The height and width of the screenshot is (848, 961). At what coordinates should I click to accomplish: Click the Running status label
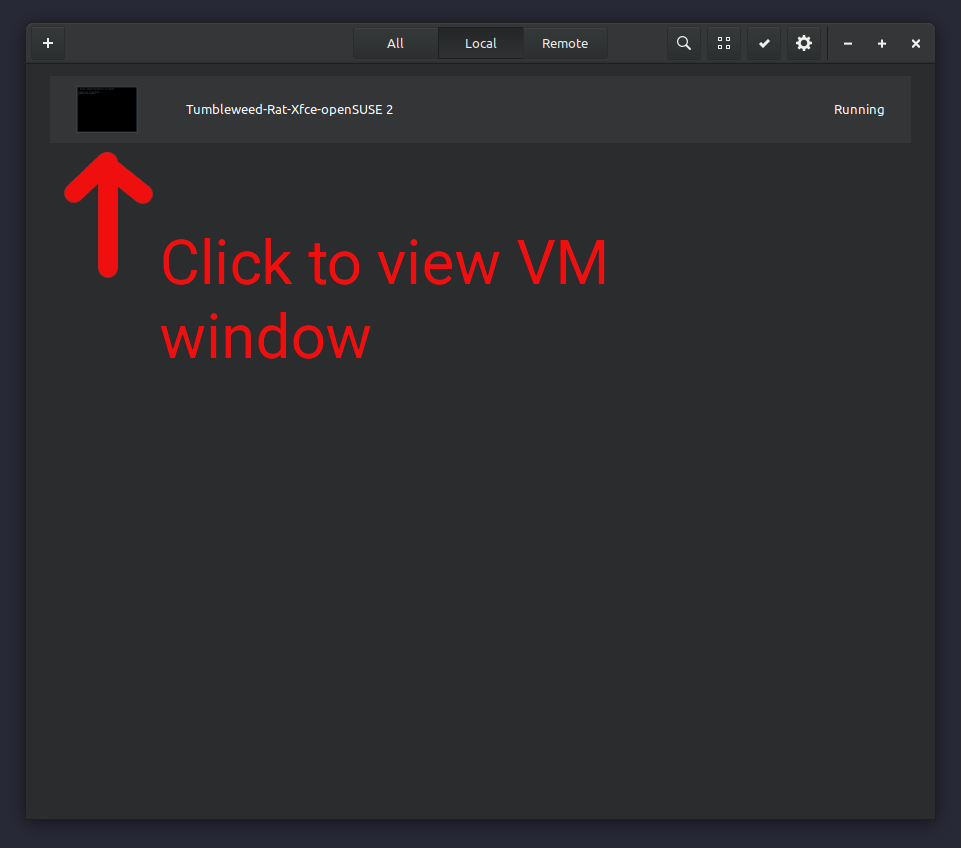click(859, 109)
